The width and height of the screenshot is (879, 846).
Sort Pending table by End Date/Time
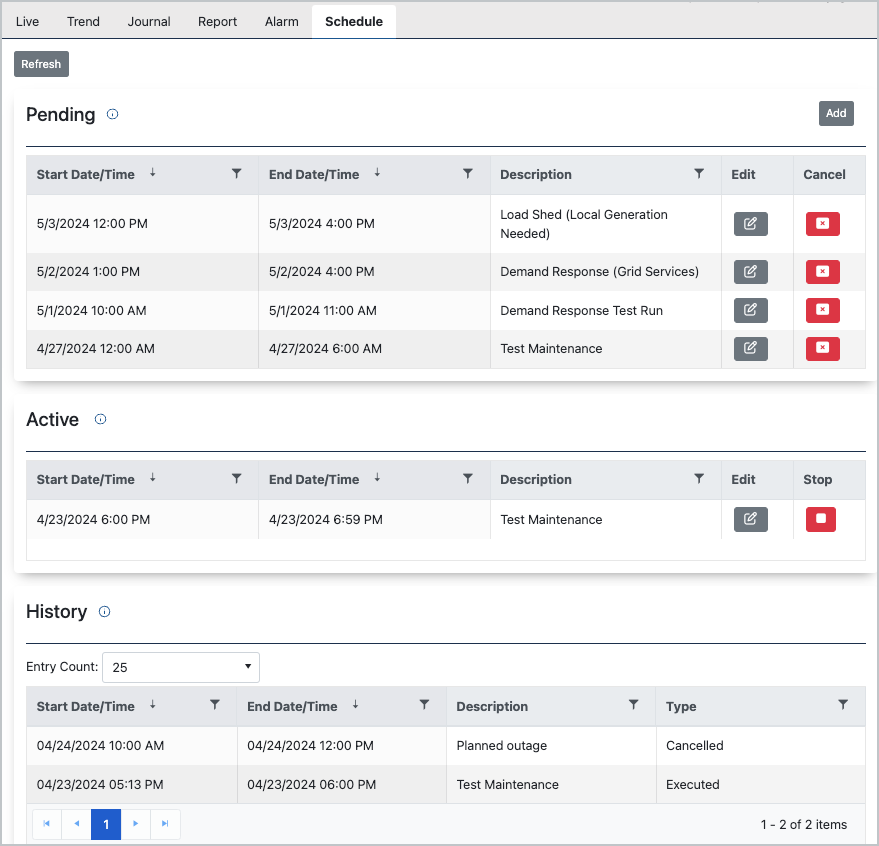[314, 174]
